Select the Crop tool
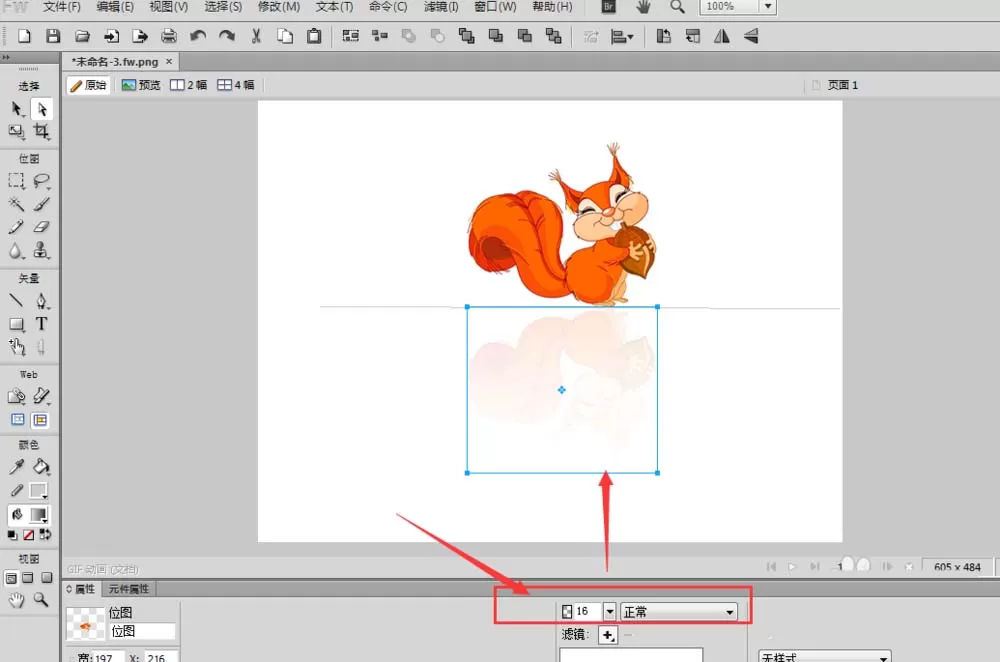This screenshot has width=1000, height=662. pos(41,131)
